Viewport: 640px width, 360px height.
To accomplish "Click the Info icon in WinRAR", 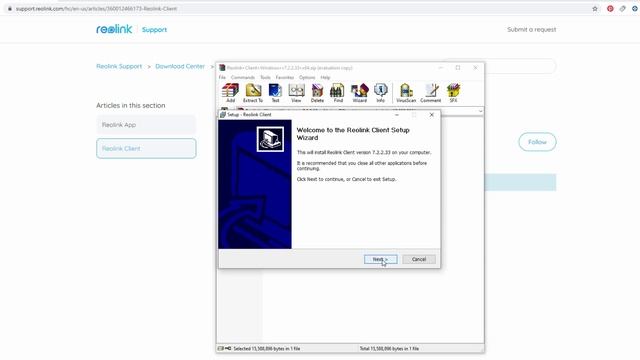I will [380, 93].
